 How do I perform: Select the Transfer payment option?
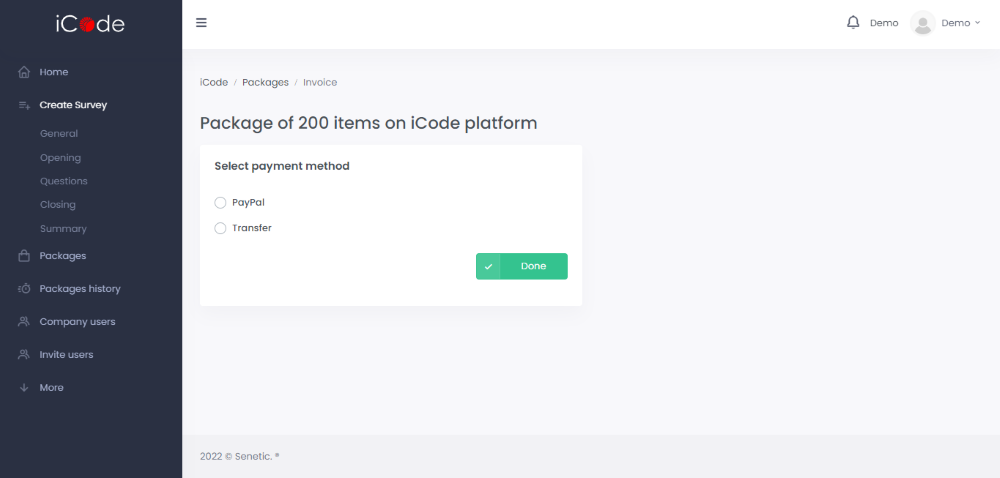pyautogui.click(x=221, y=228)
